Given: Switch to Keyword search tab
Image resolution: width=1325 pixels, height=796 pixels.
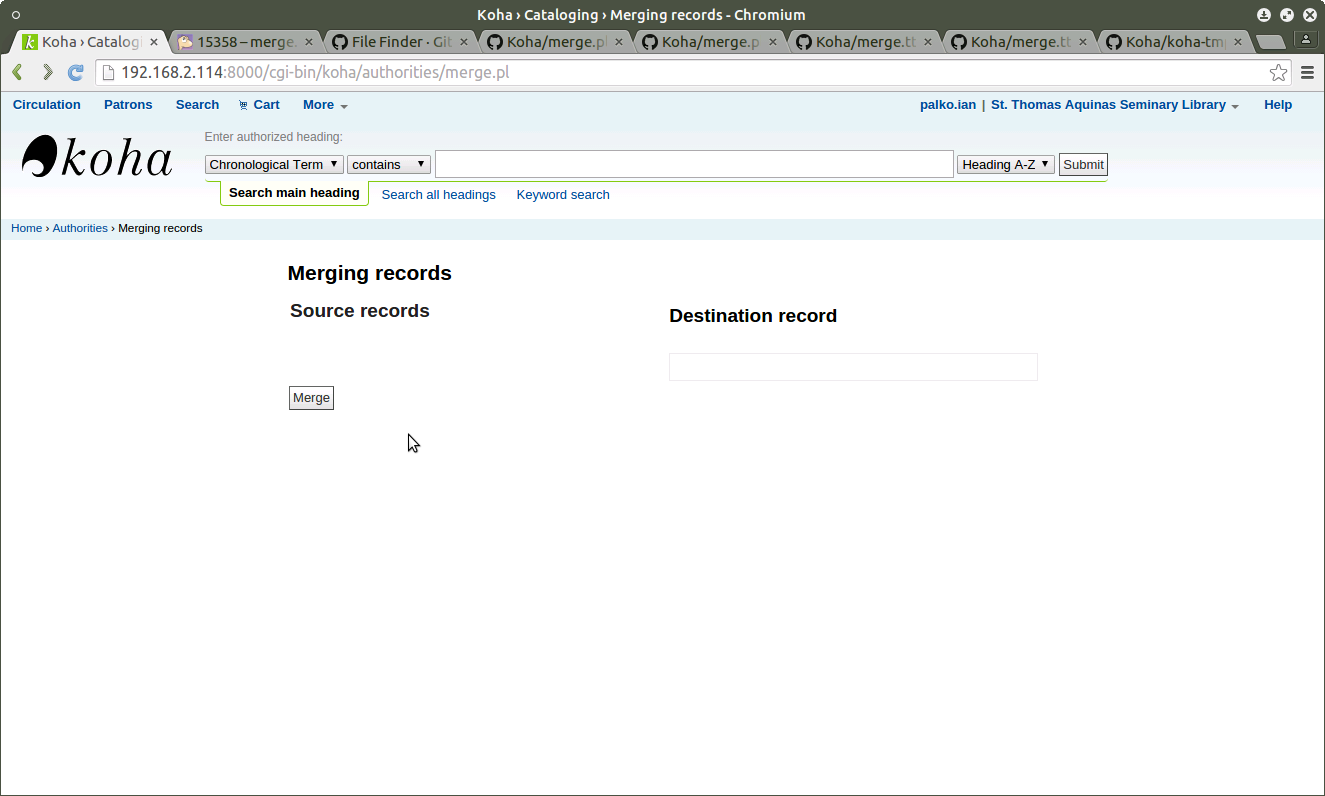Looking at the screenshot, I should (x=562, y=195).
